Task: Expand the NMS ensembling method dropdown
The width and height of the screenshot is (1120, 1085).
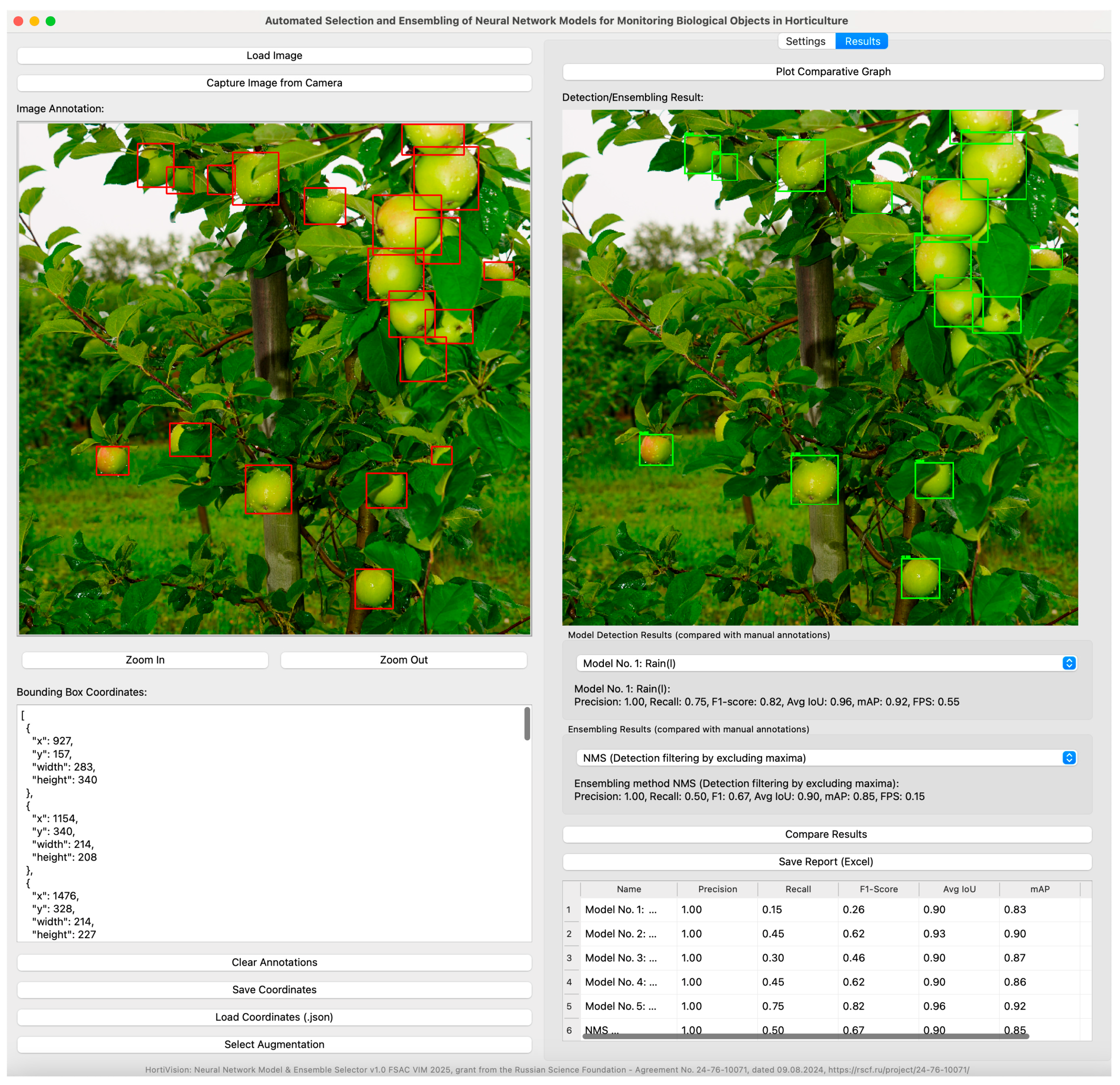Action: (826, 758)
